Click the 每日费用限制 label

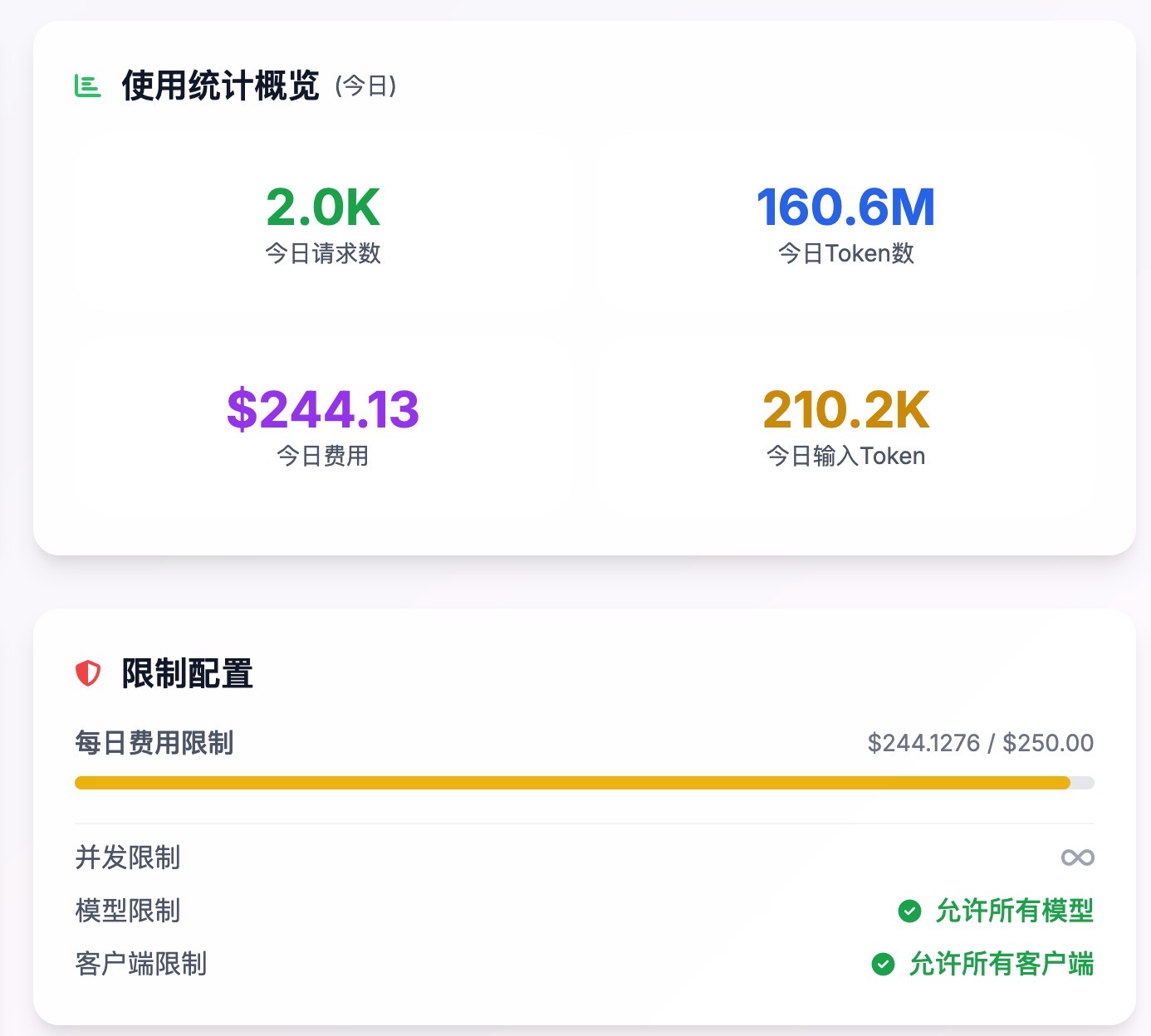click(x=154, y=742)
